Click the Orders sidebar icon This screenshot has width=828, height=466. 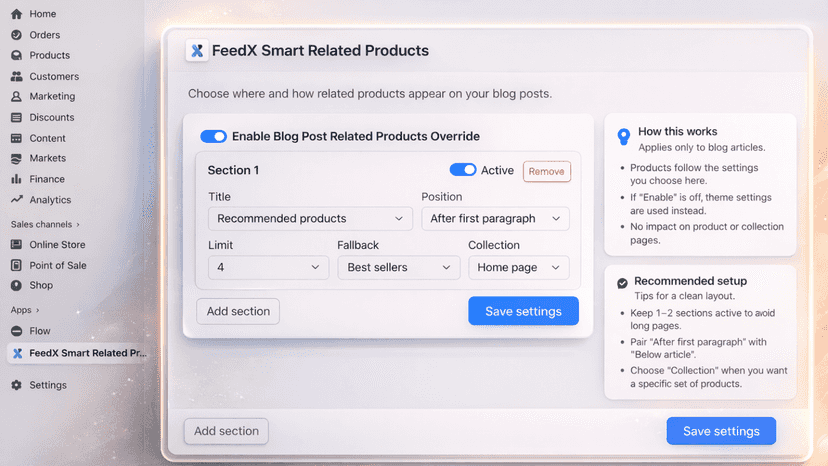(16, 35)
